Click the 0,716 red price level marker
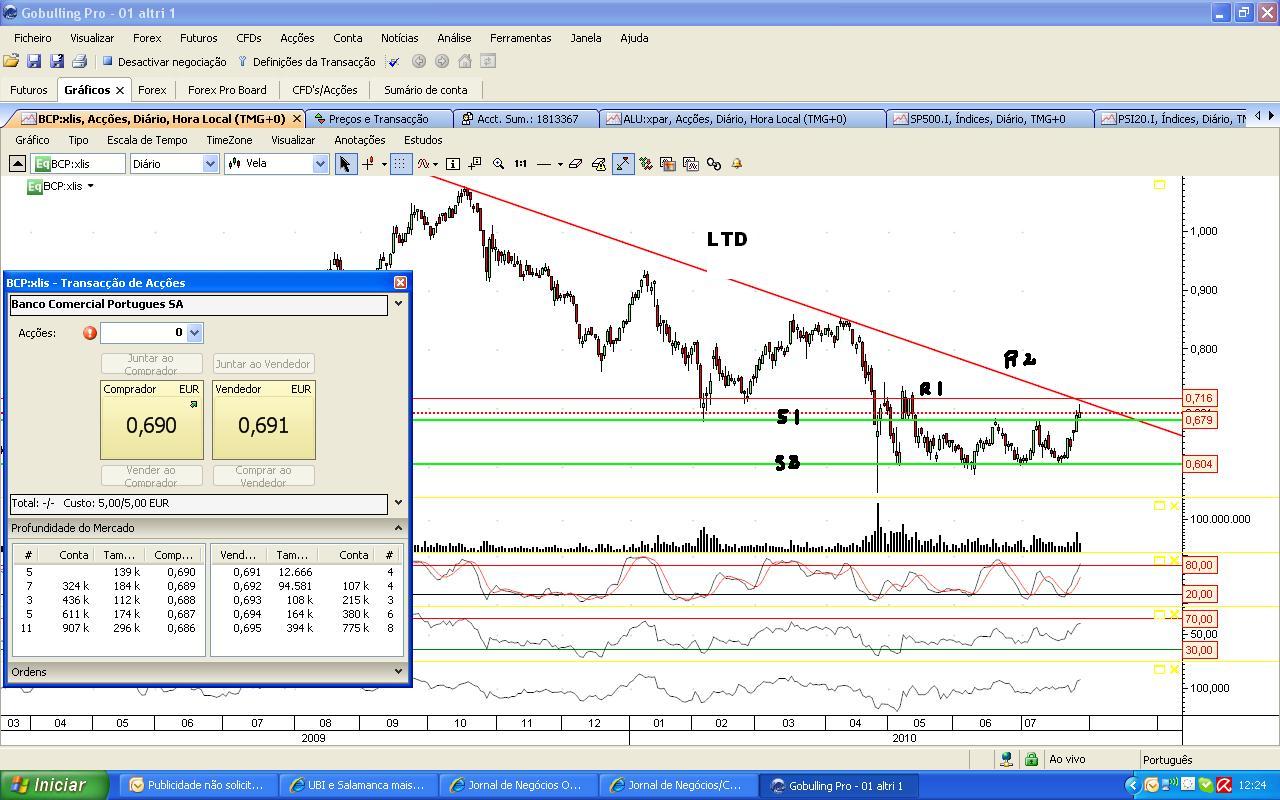The image size is (1280, 800). 1199,398
